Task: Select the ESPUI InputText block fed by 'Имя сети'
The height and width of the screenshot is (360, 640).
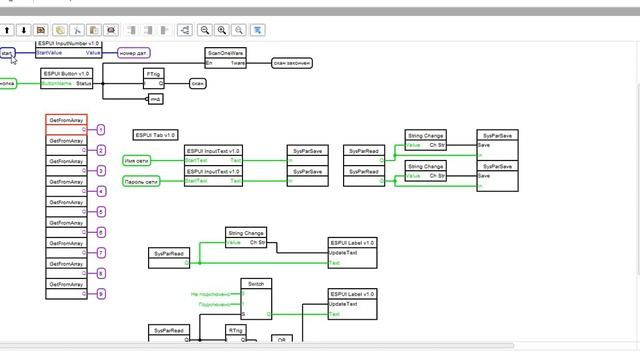Action: click(x=213, y=156)
